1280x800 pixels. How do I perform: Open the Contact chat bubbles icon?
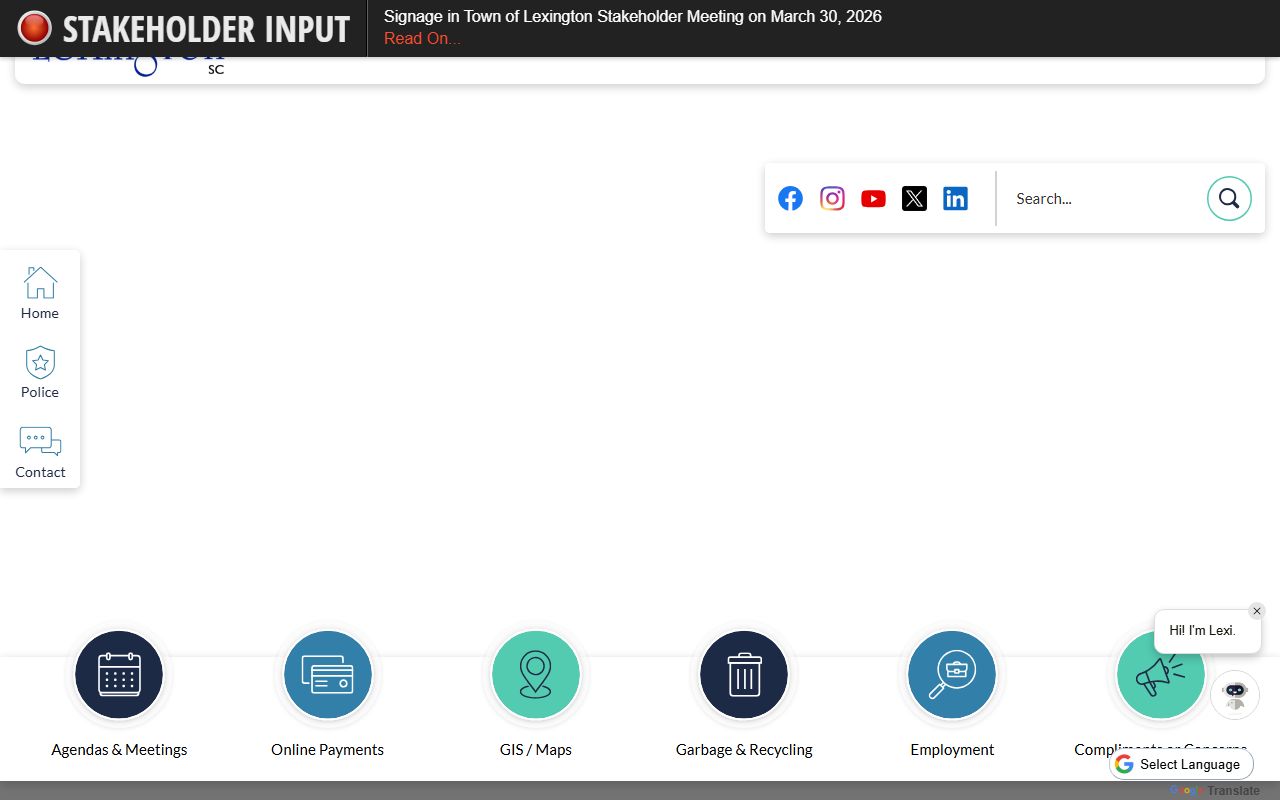click(40, 442)
